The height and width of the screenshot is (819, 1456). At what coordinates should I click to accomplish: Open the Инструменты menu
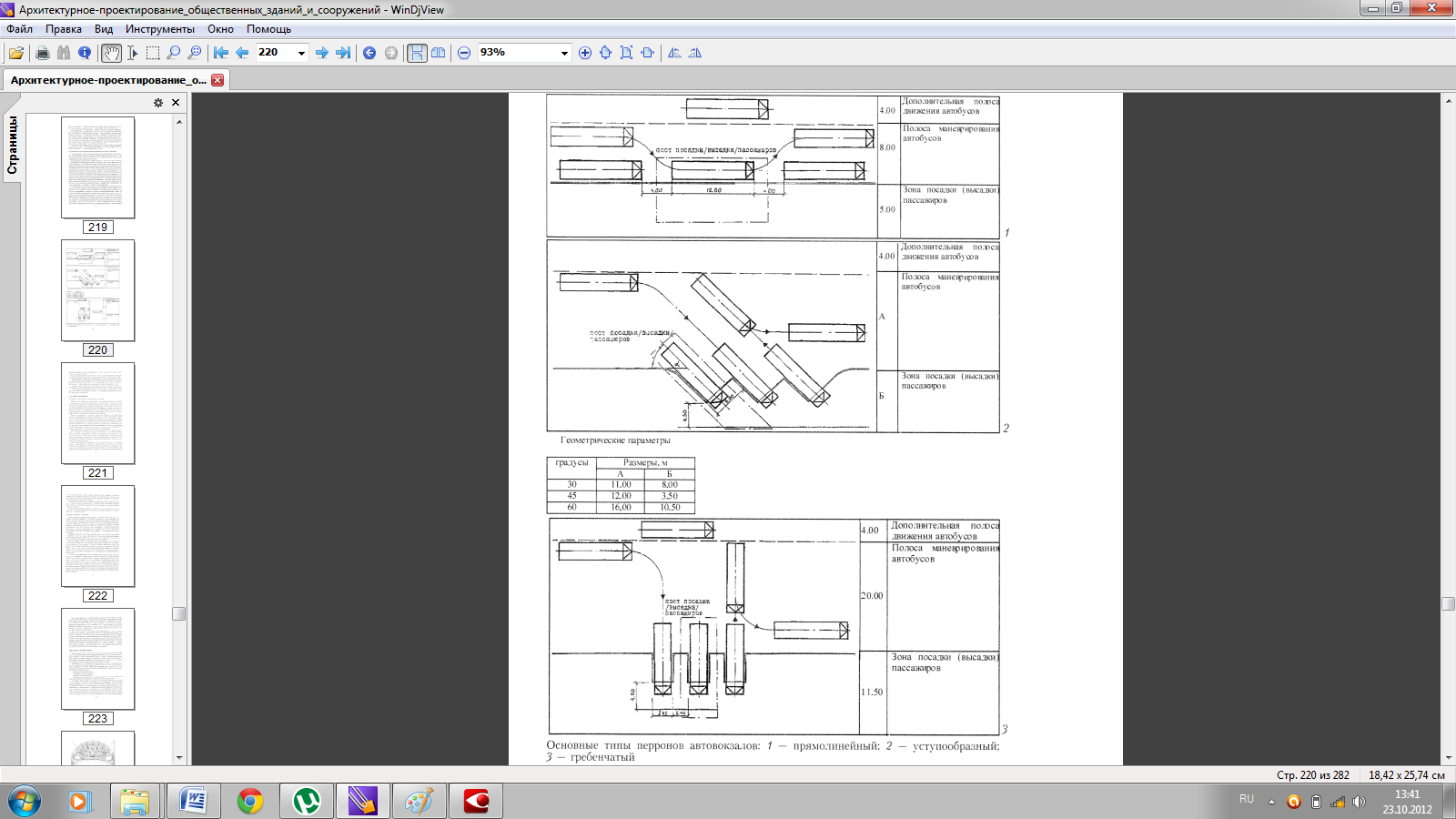click(159, 29)
